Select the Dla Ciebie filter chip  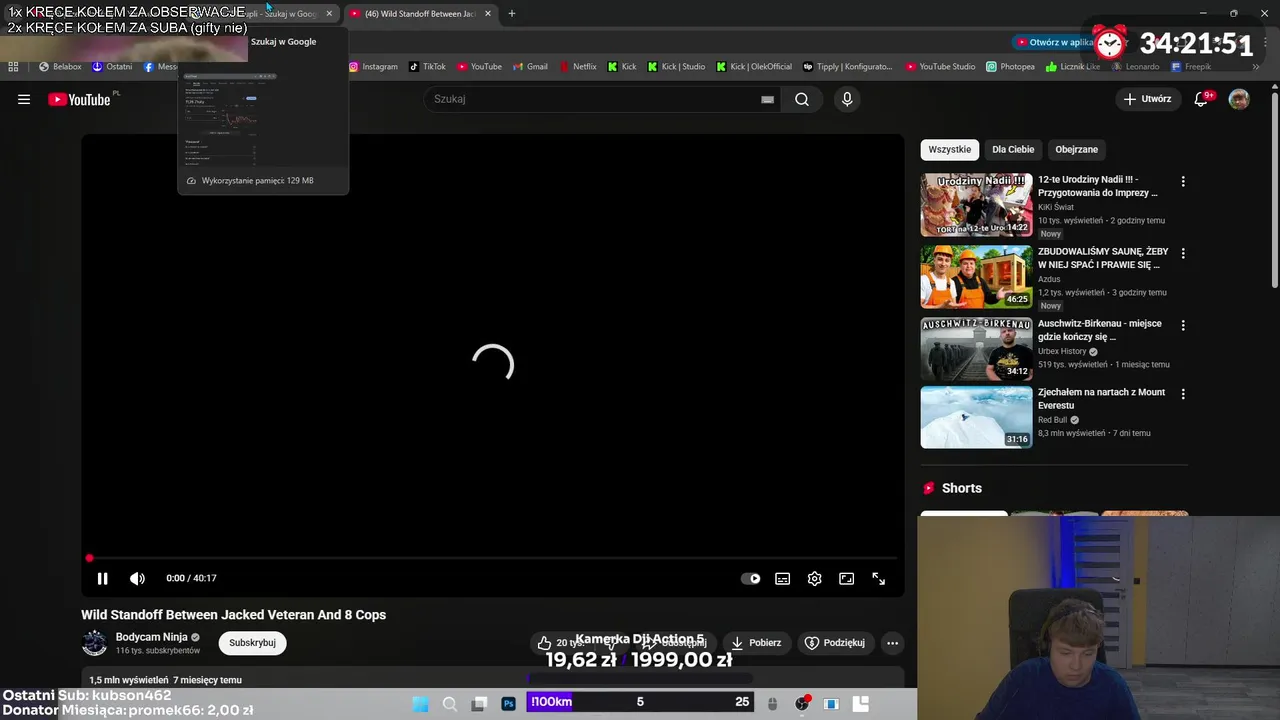click(1013, 149)
